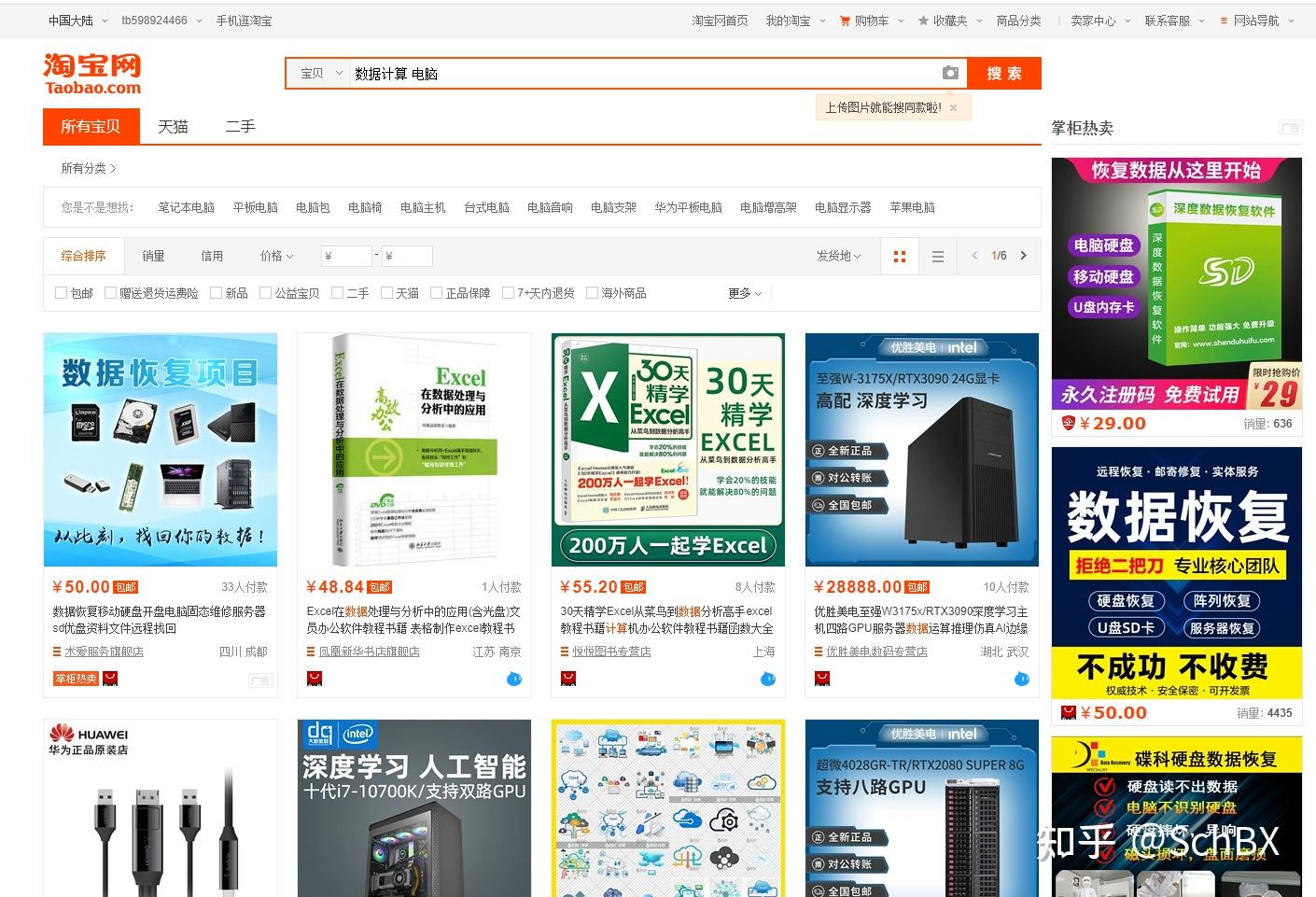Click the search keyword input field
This screenshot has width=1316, height=897.
click(x=644, y=73)
